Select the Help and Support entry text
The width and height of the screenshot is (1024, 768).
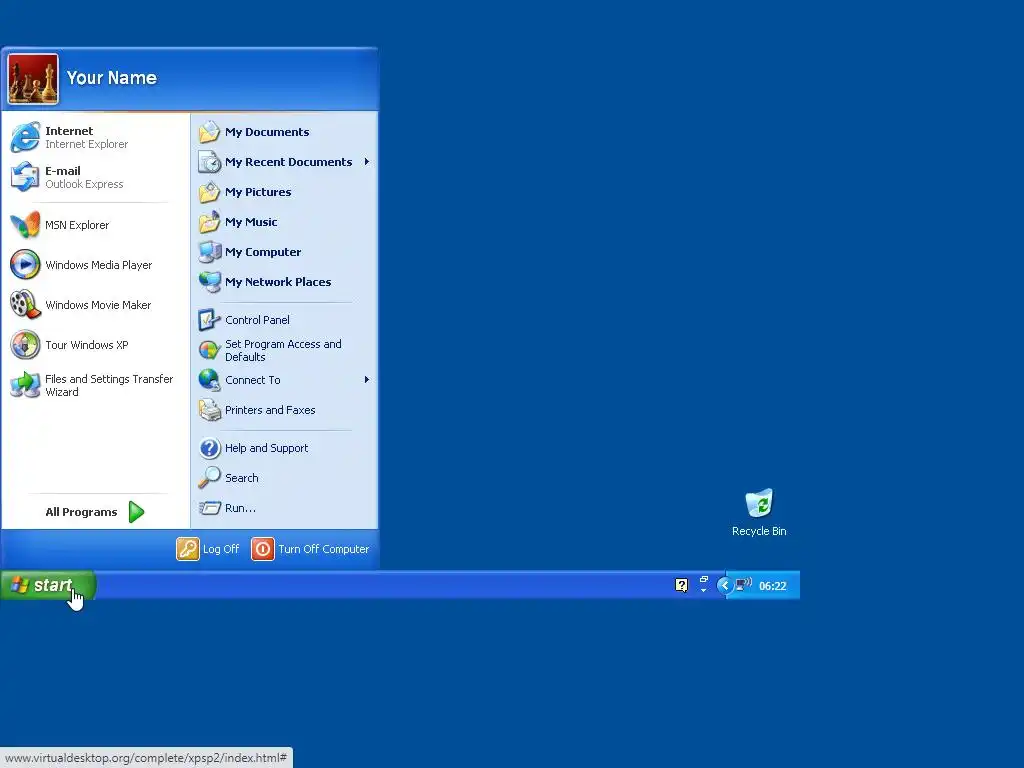click(266, 448)
